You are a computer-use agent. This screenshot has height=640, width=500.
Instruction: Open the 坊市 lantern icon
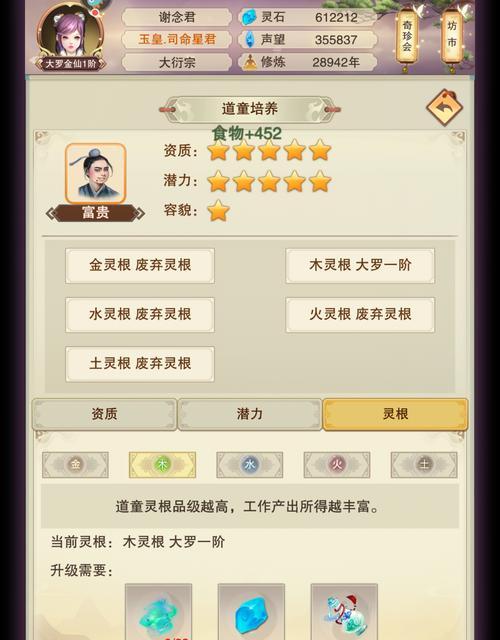point(452,36)
